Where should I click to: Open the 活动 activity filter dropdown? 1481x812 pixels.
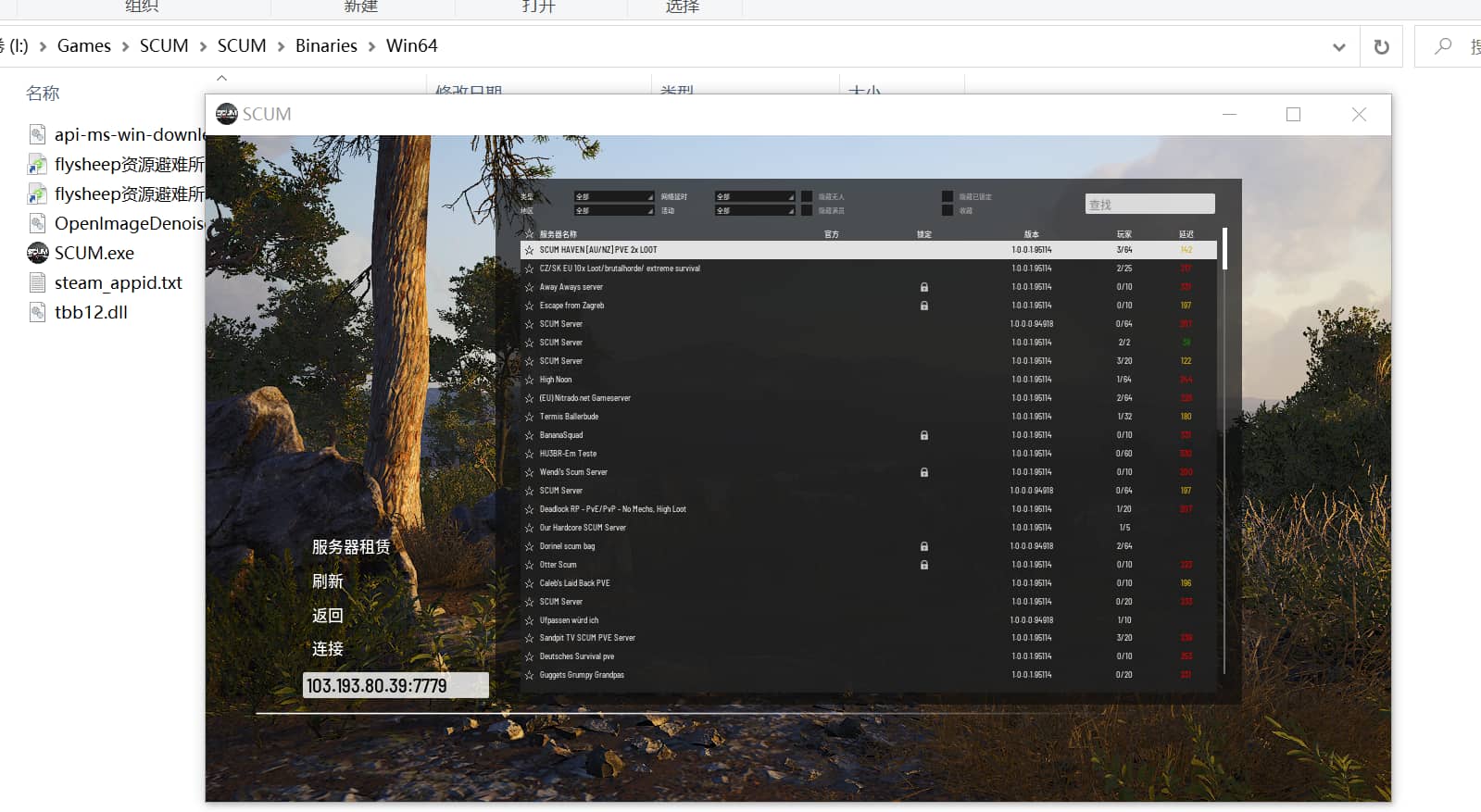tap(754, 211)
